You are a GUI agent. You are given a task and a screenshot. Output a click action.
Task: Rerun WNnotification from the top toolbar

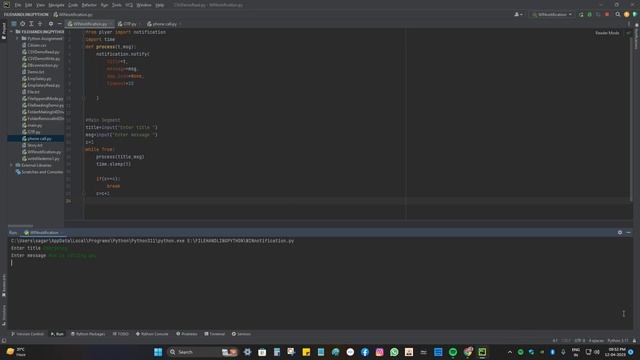point(581,14)
